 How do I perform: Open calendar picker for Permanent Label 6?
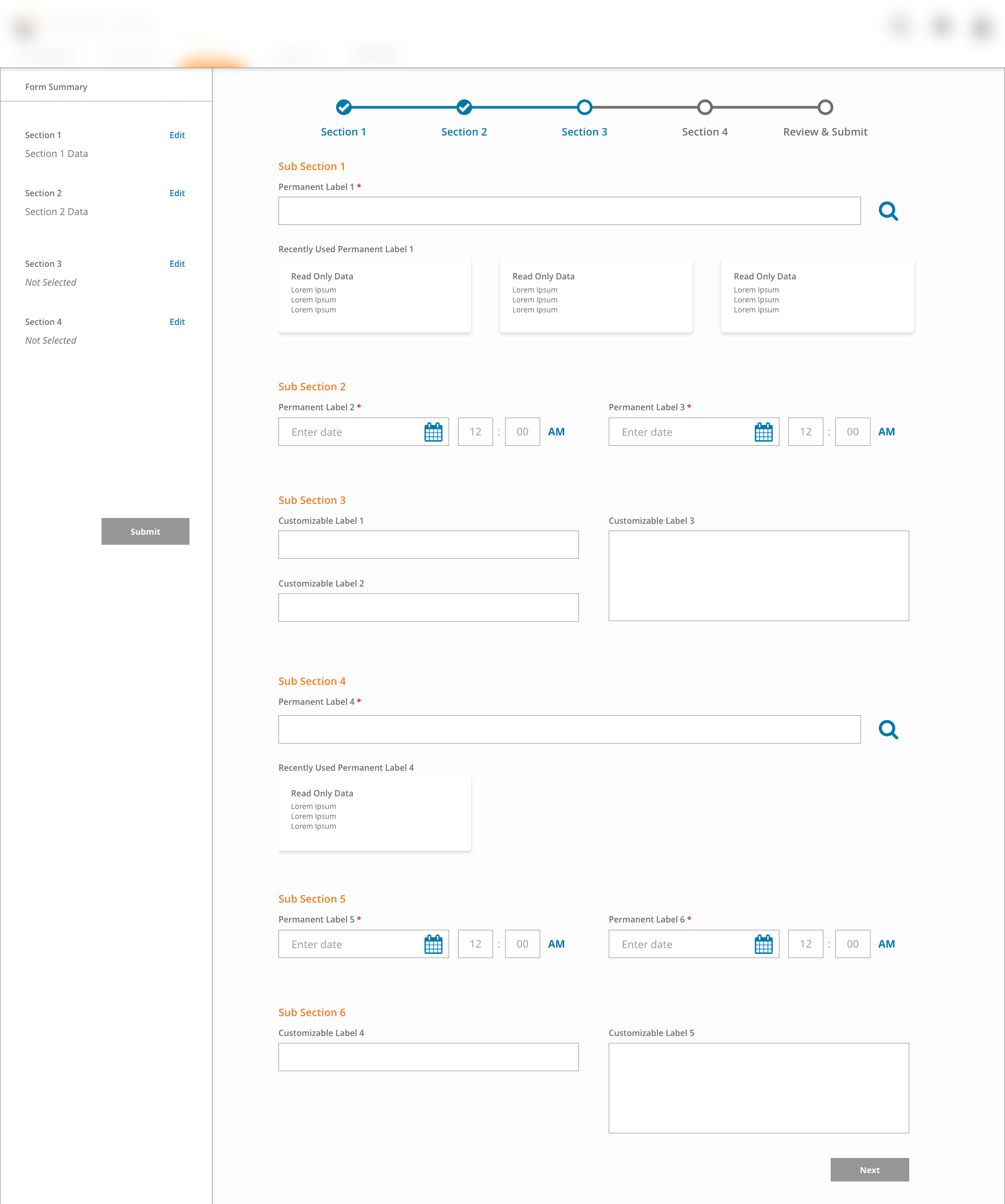tap(764, 944)
